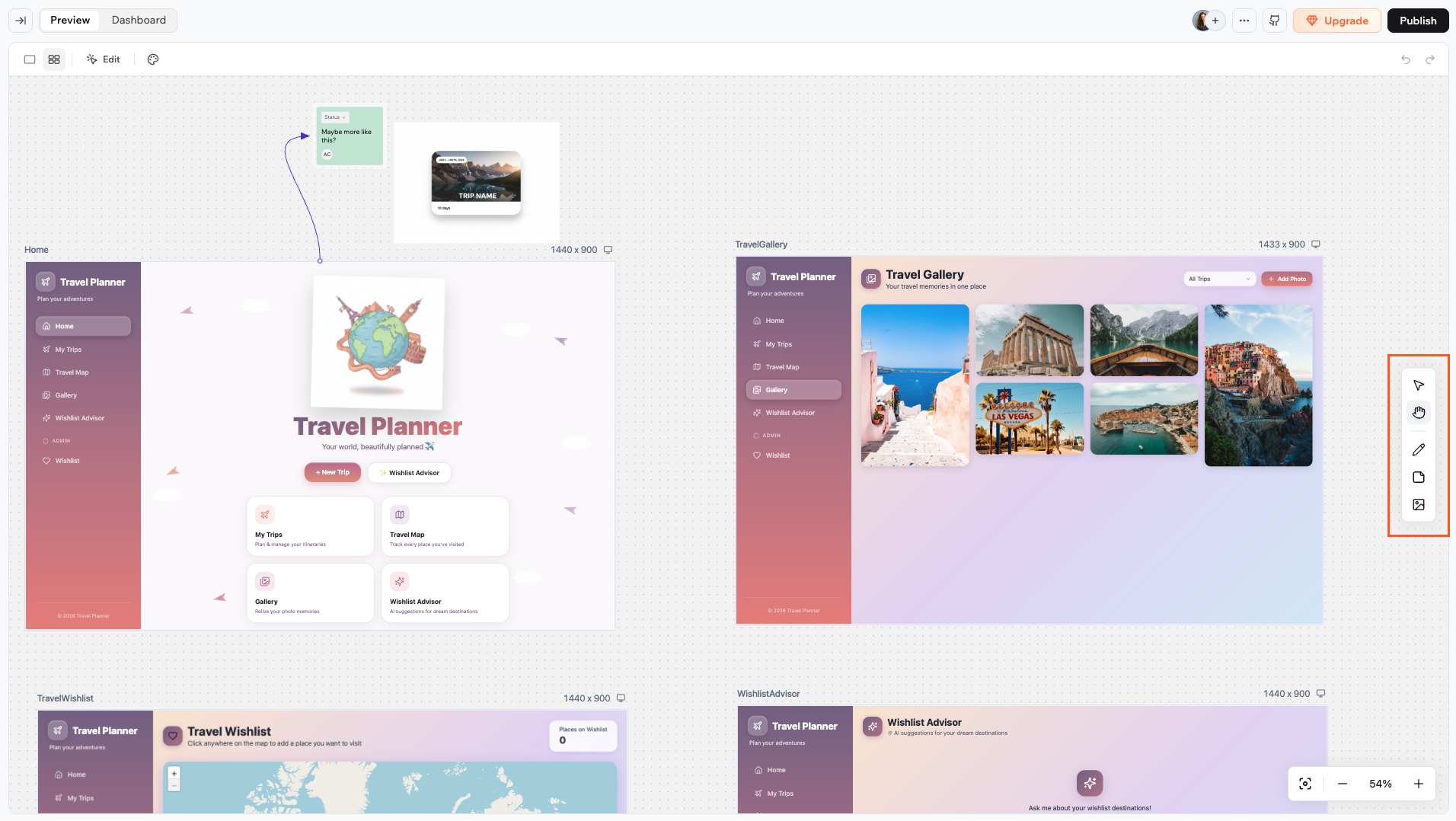This screenshot has height=821, width=1456.
Task: Open the Status dropdown on the green note
Action: tap(335, 117)
